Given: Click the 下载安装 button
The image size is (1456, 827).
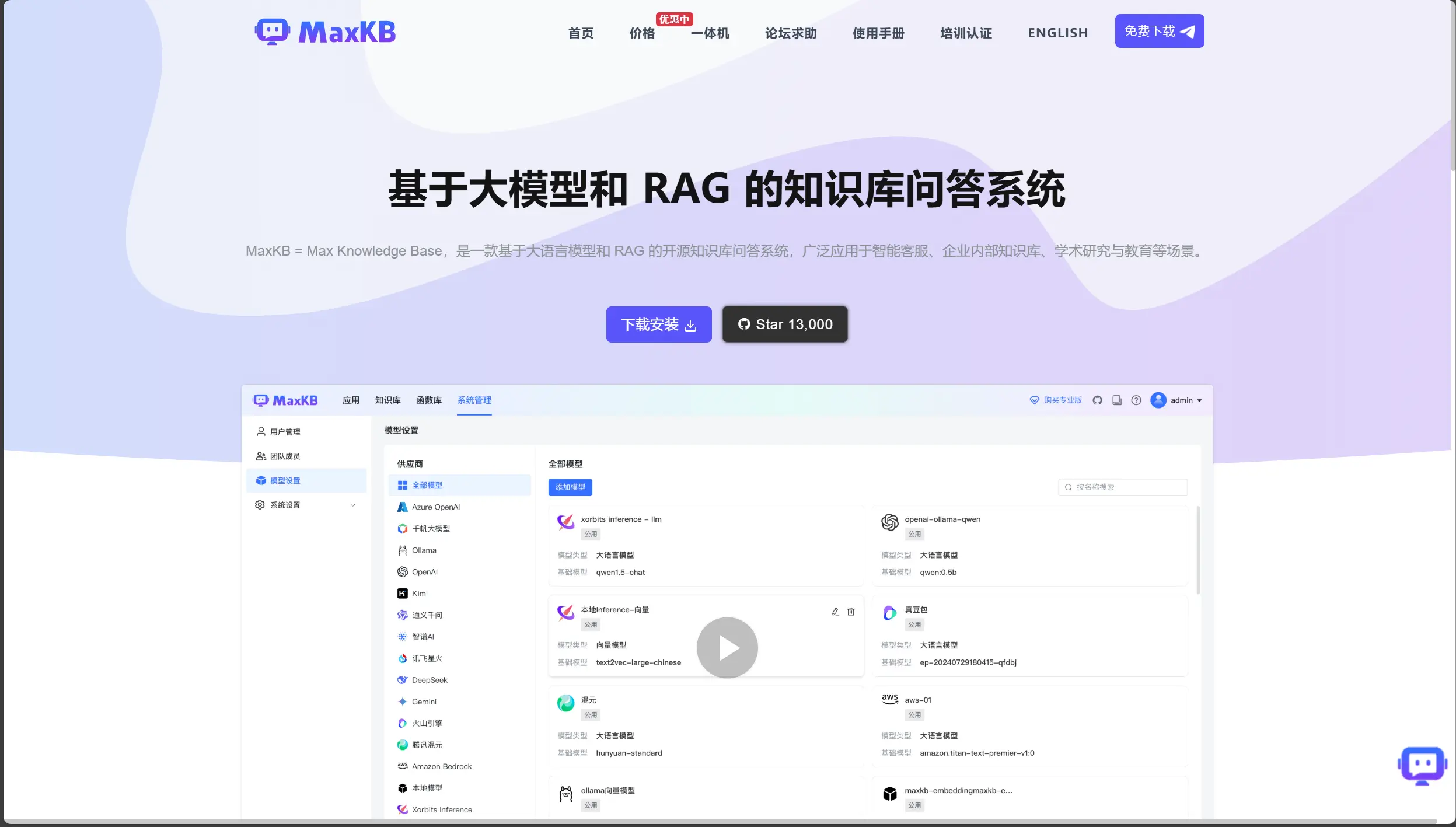Looking at the screenshot, I should pos(658,324).
